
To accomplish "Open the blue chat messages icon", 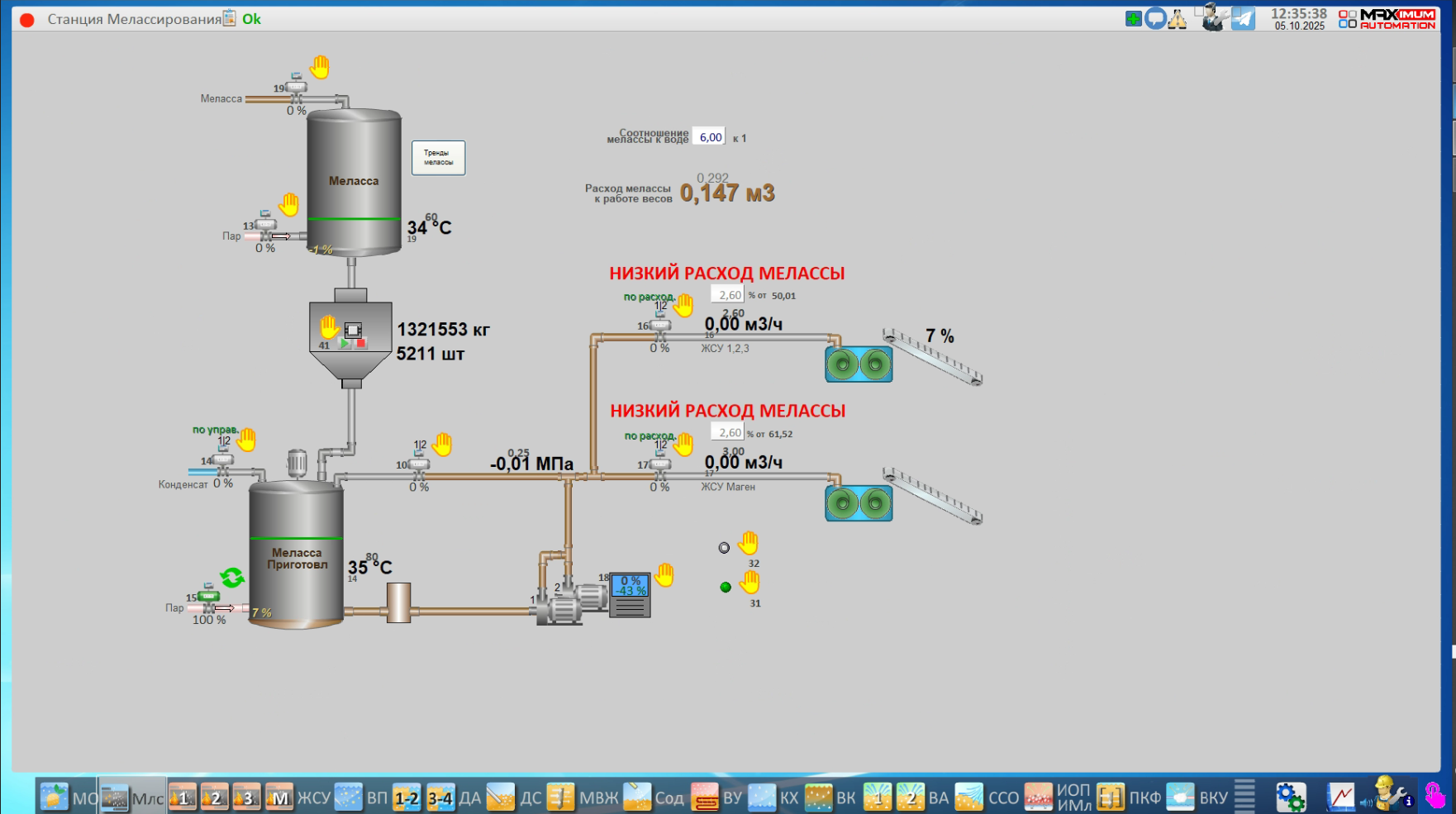I will tap(1155, 18).
